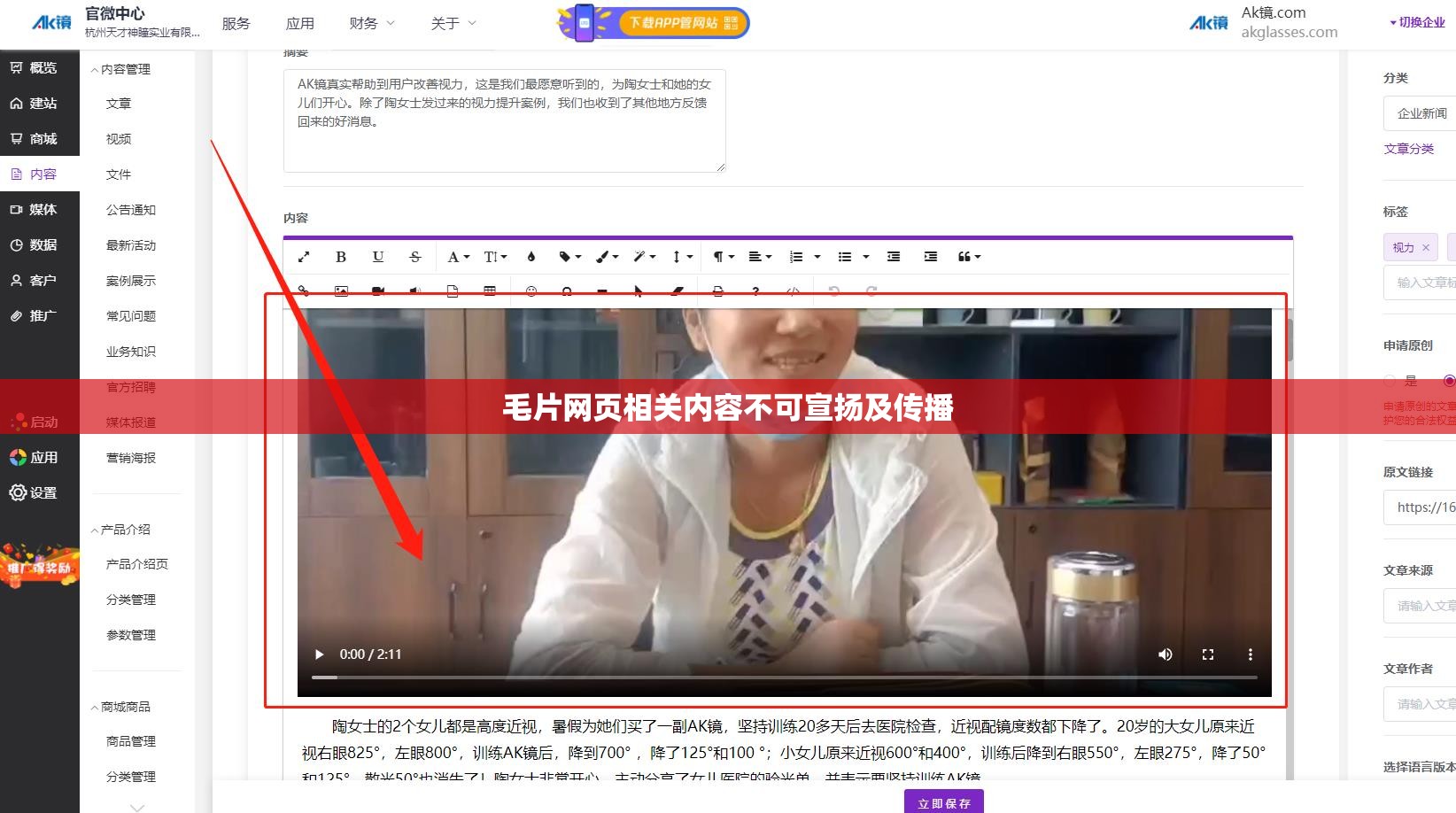Focus the 摘要 summary text area
This screenshot has width=1456, height=813.
click(x=505, y=120)
